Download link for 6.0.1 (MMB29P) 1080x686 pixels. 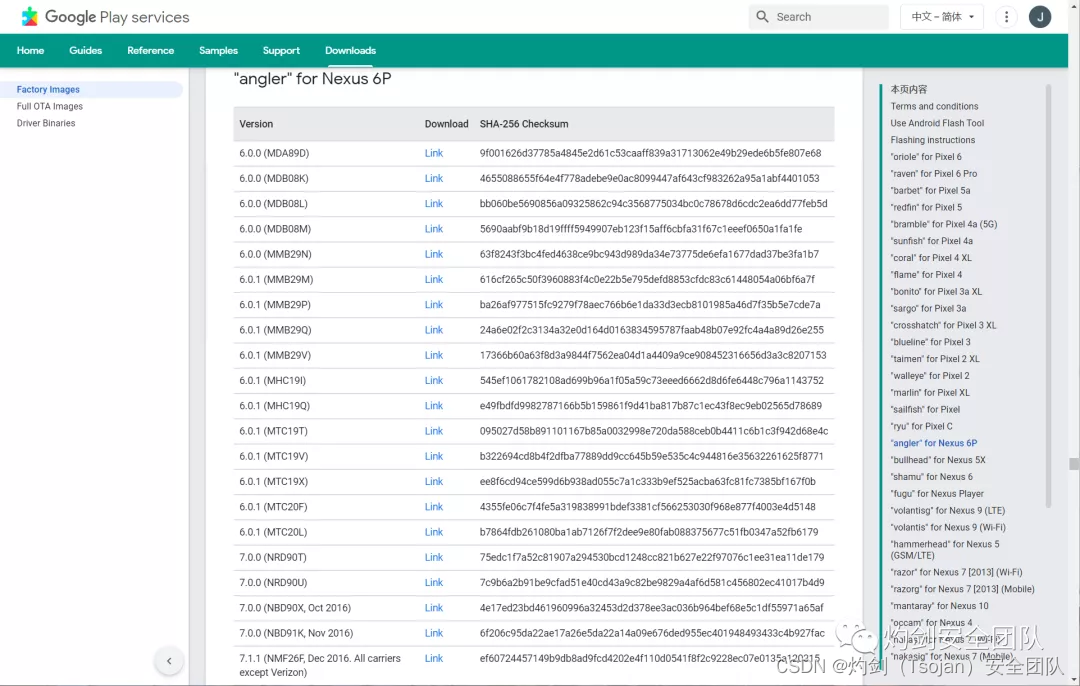pos(434,304)
